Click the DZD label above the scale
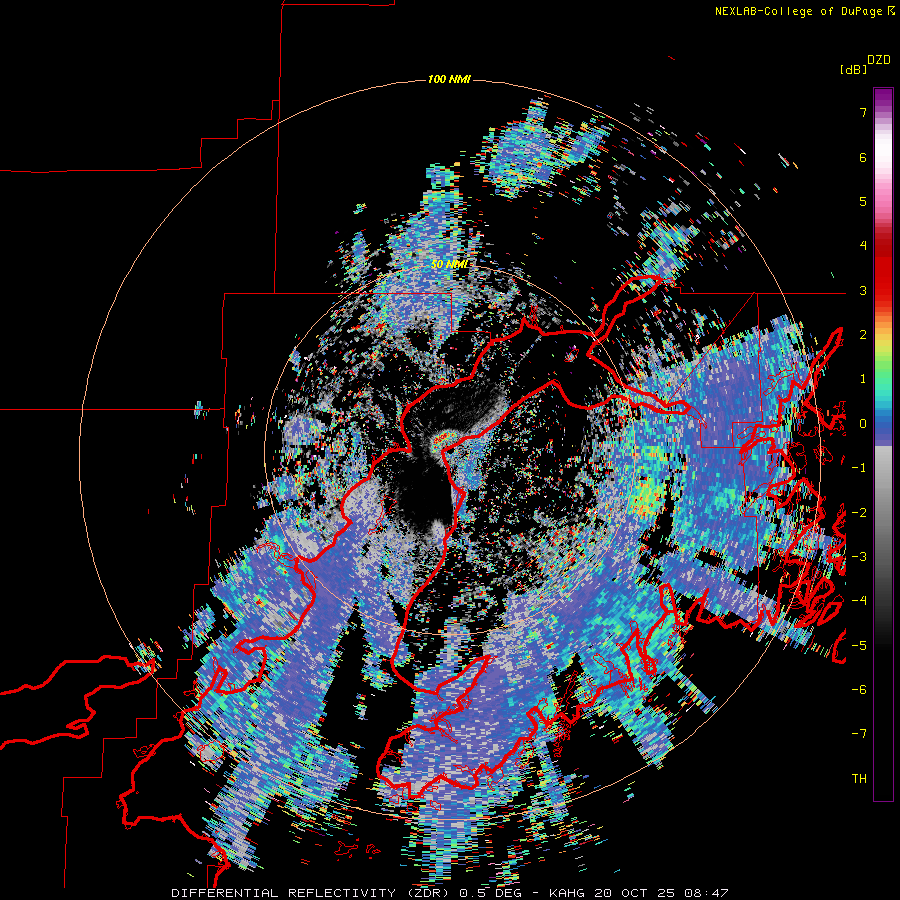This screenshot has height=900, width=900. 879,59
